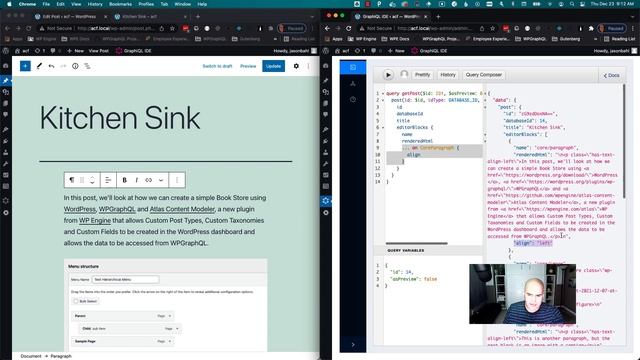The width and height of the screenshot is (640, 360).
Task: Select the GraphiQL IDE icon in the blue sidebar
Action: (x=353, y=67)
